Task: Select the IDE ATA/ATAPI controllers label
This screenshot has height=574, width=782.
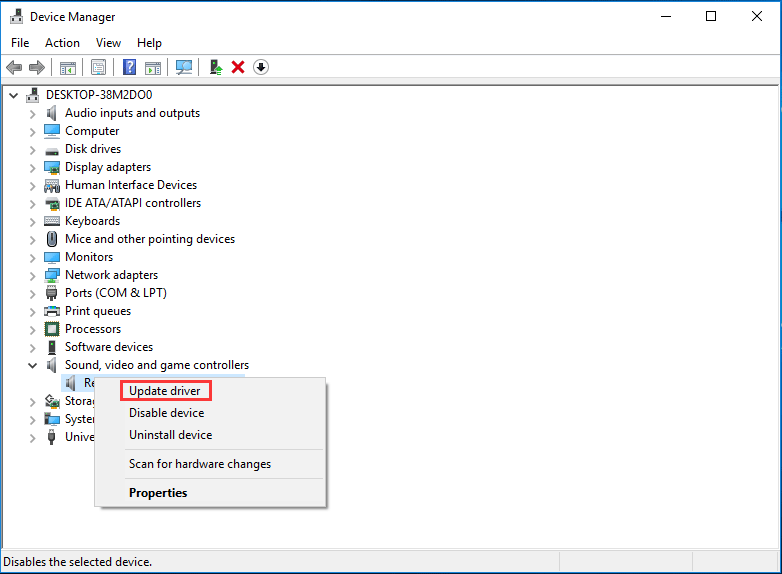Action: click(x=133, y=203)
